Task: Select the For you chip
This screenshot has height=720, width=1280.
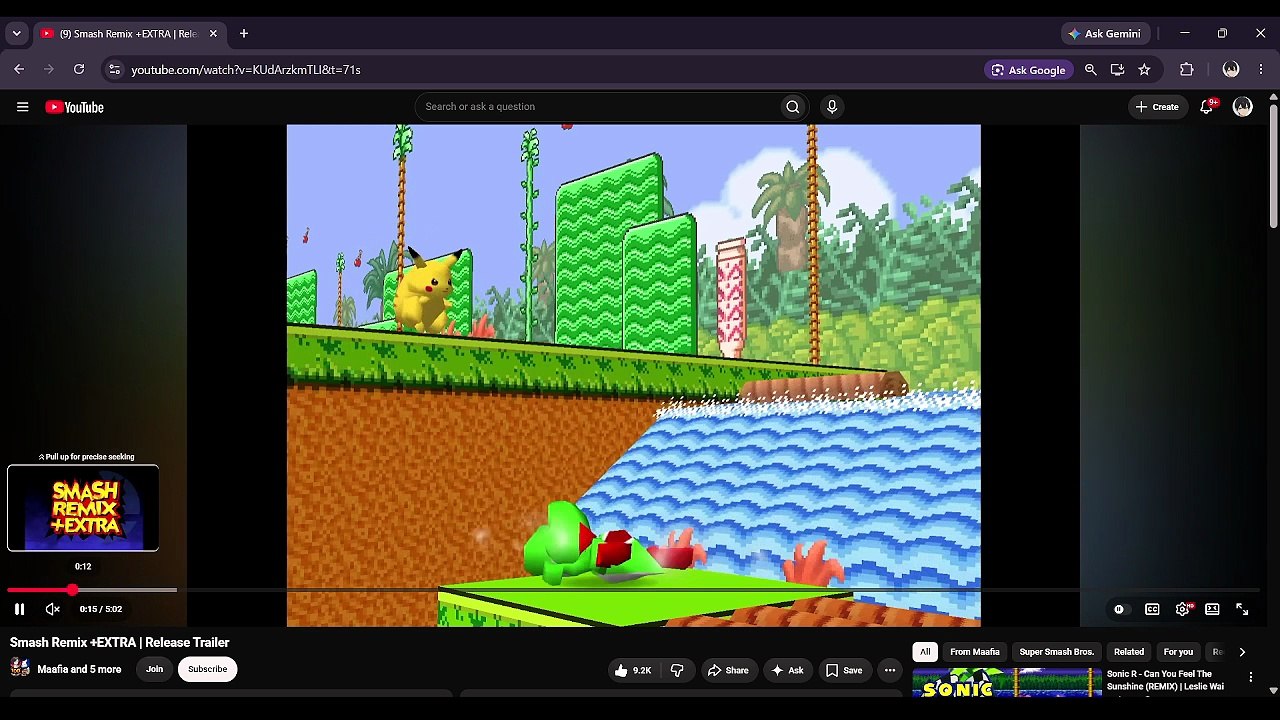Action: click(1178, 652)
